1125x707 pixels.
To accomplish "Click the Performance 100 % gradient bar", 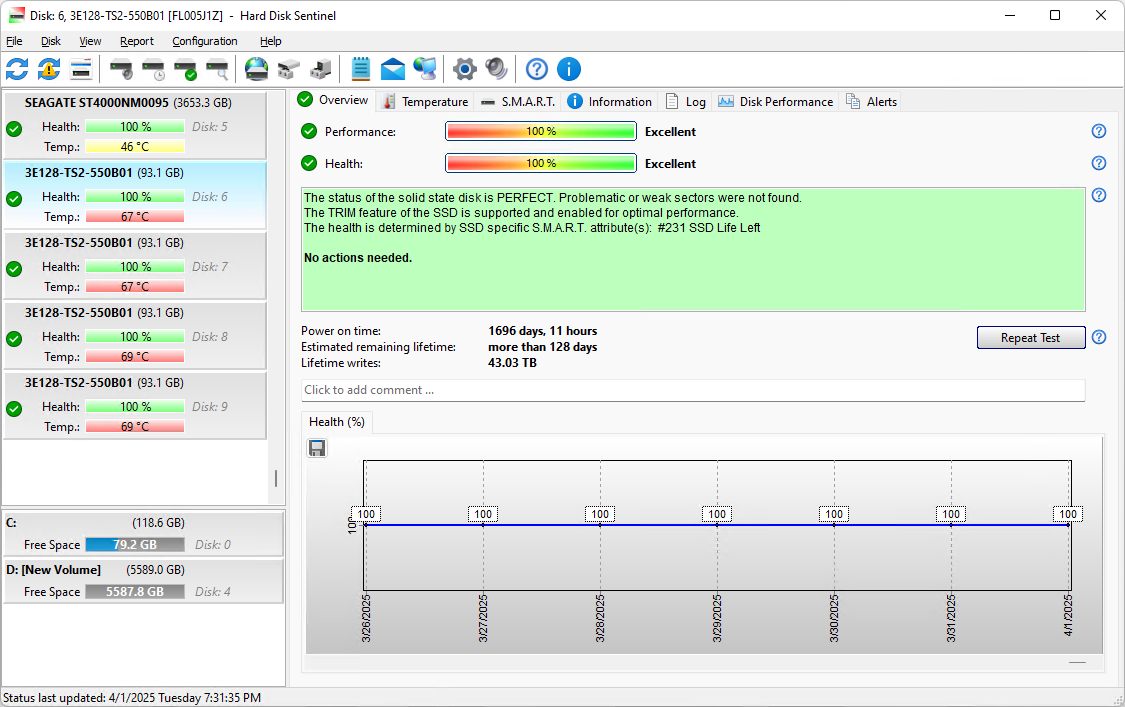I will [x=541, y=131].
